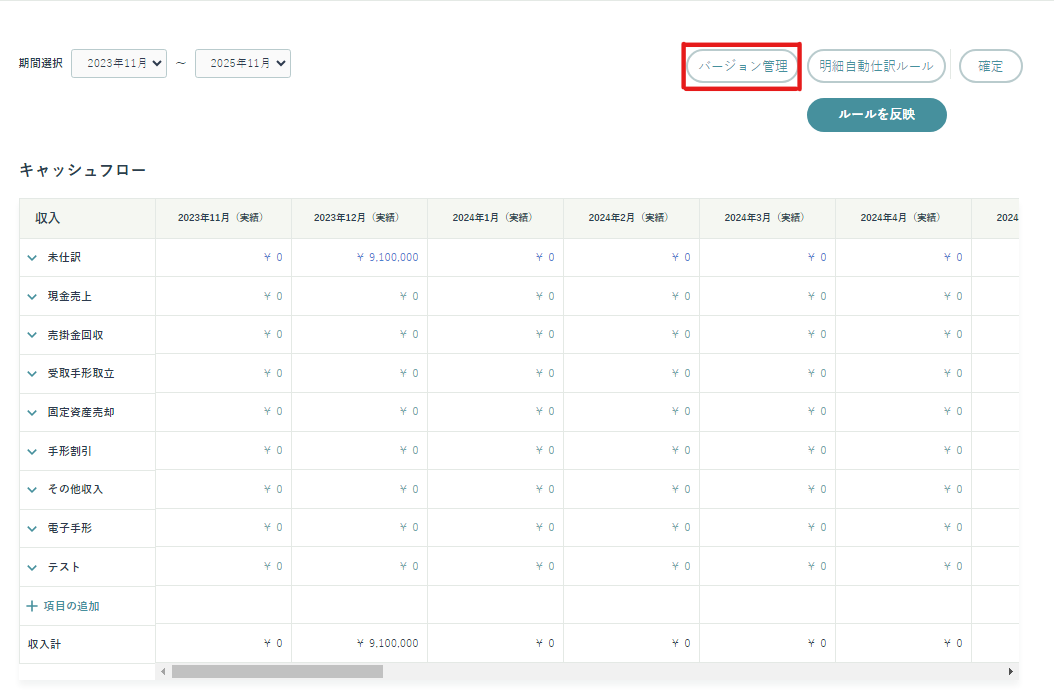
Task: Click 電子手形 value for 2023年12月
Action: [409, 528]
